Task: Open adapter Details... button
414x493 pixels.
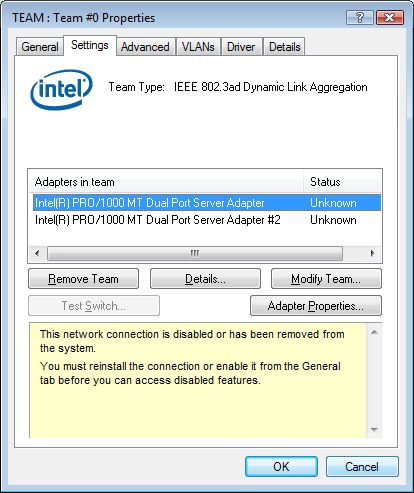Action: coord(205,279)
